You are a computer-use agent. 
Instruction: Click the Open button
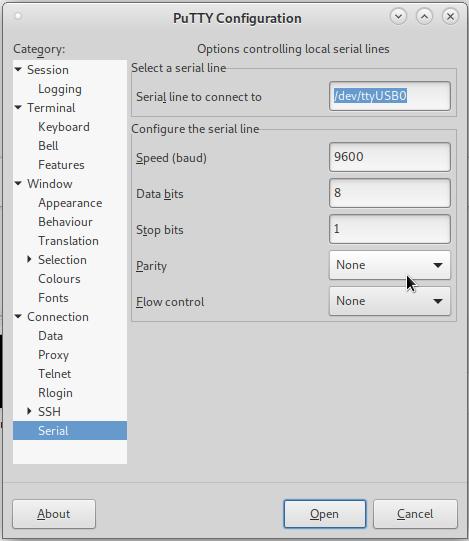324,514
